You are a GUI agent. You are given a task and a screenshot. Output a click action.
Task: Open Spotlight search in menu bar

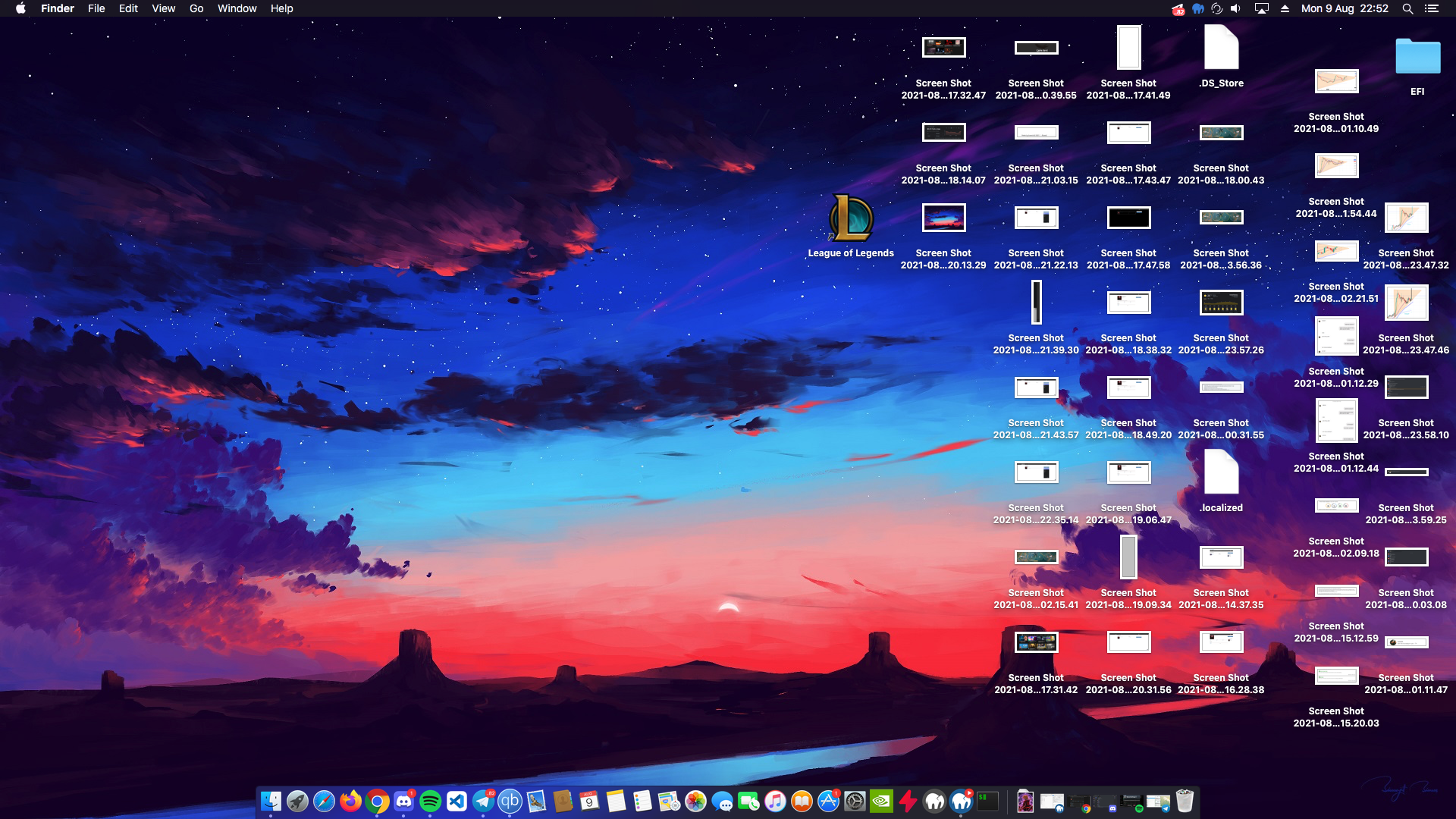point(1407,8)
